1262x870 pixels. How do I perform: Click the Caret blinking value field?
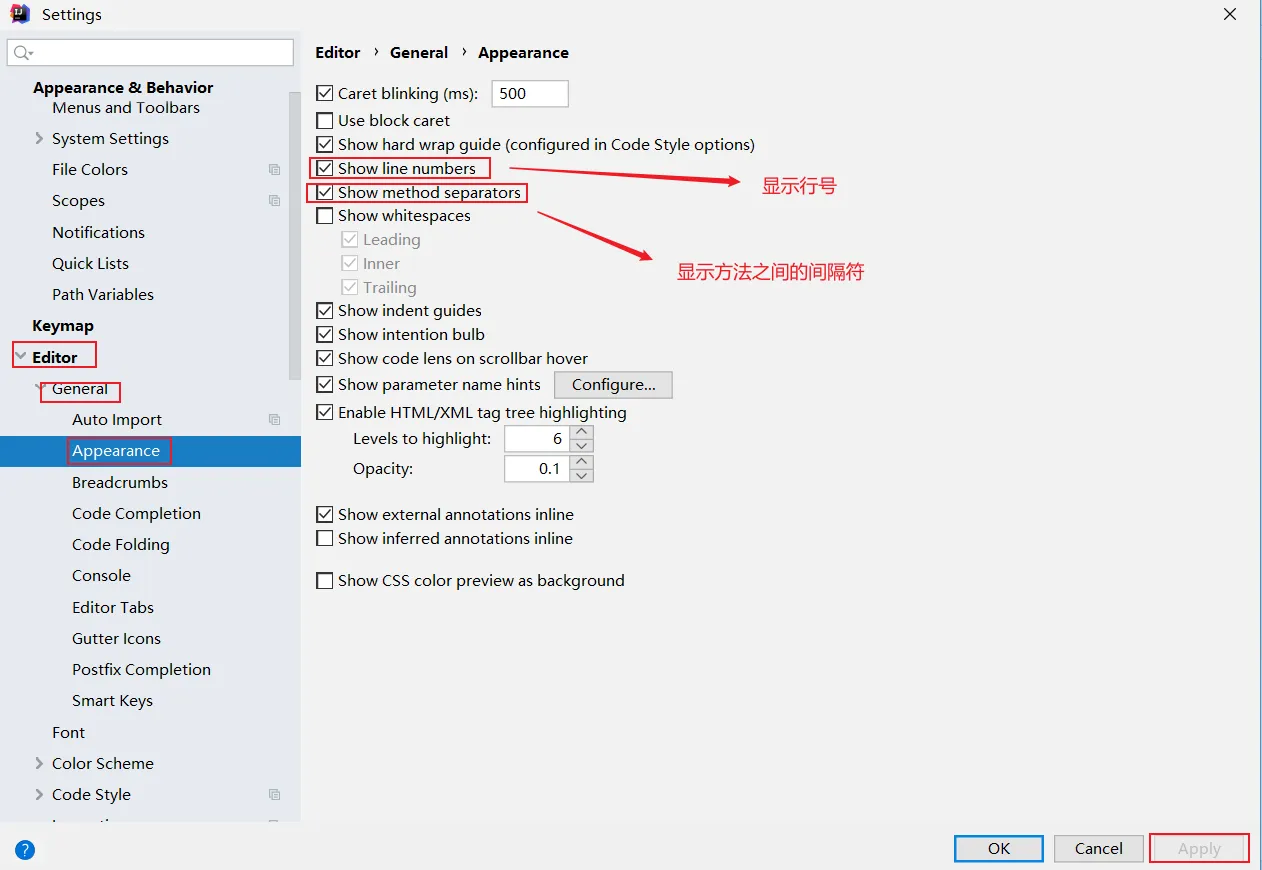[529, 94]
